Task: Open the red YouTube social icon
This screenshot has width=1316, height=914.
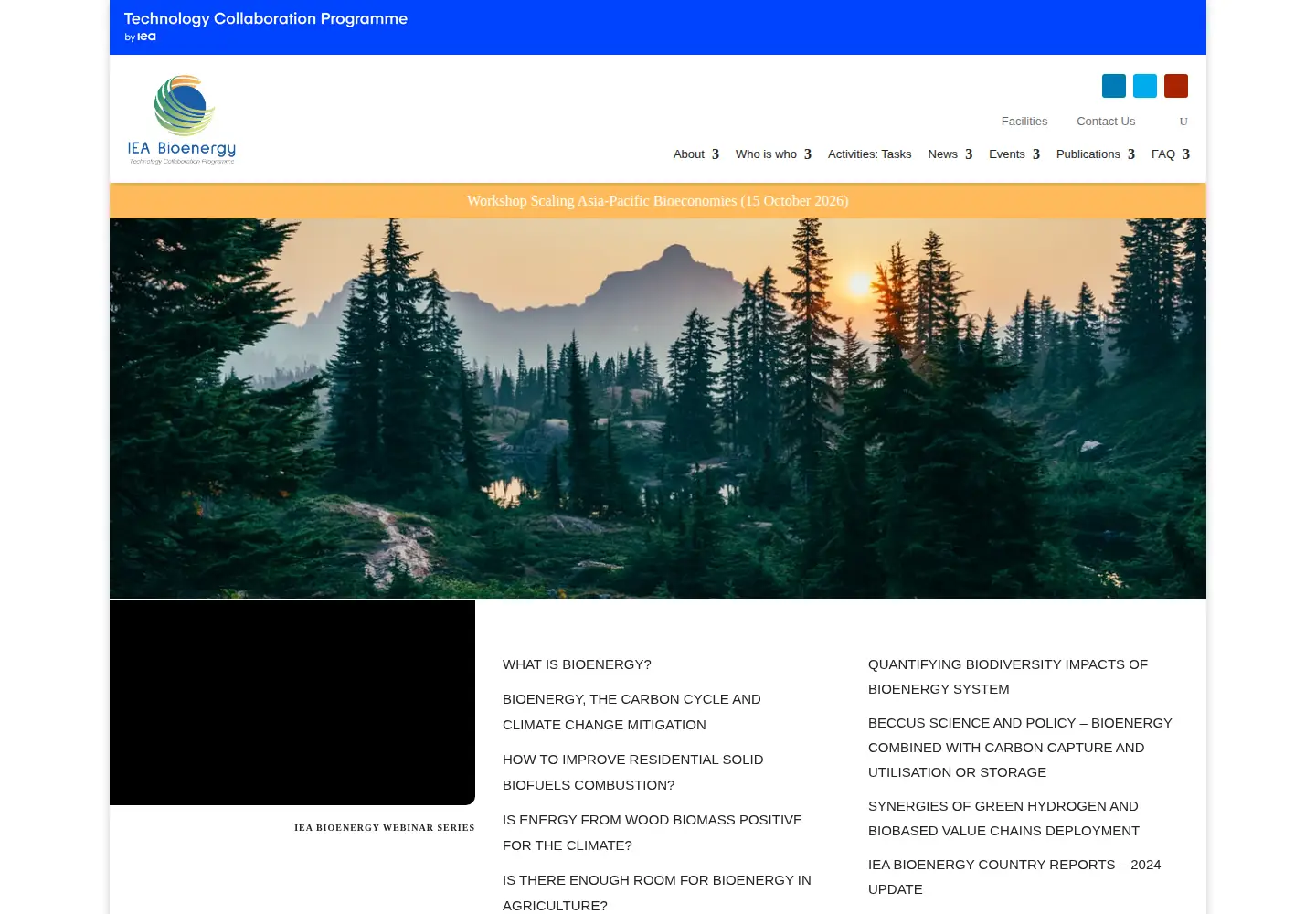Action: pos(1176,86)
